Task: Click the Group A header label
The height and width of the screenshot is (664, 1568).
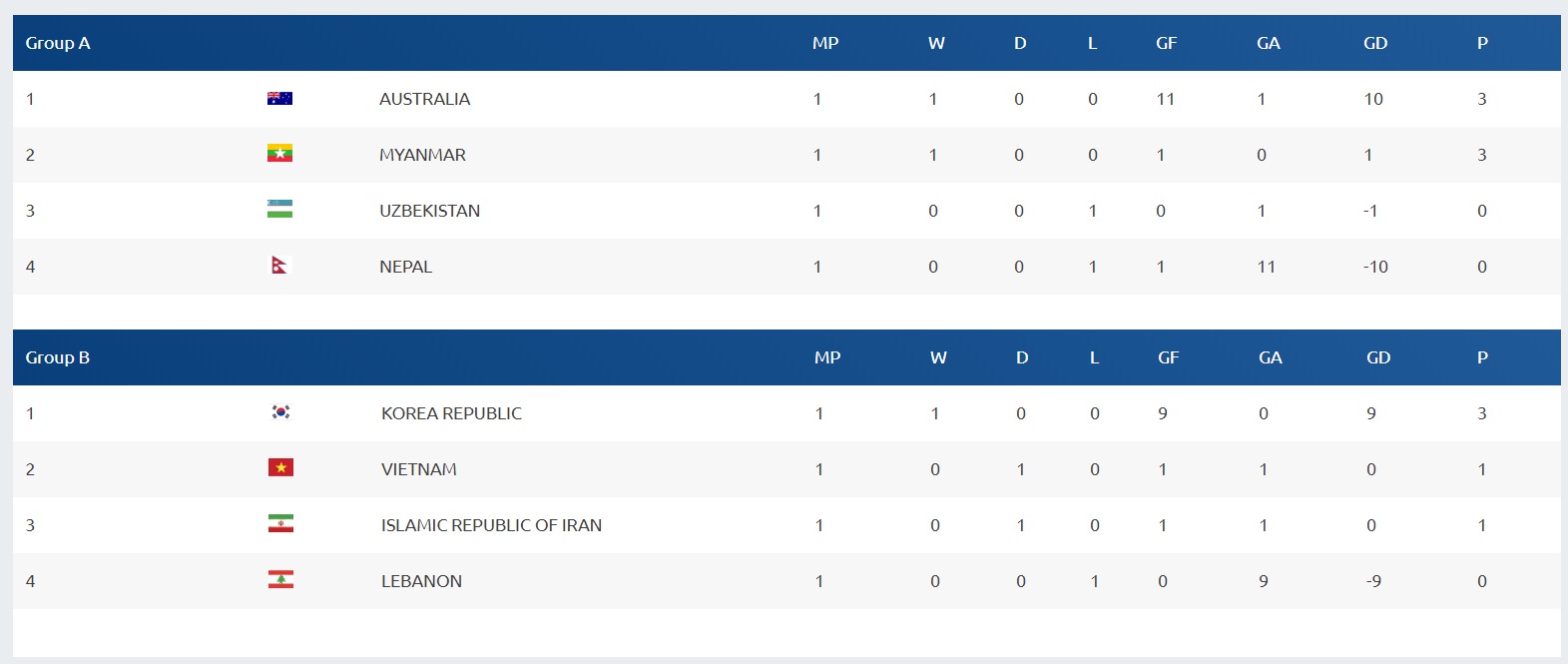Action: (x=58, y=43)
